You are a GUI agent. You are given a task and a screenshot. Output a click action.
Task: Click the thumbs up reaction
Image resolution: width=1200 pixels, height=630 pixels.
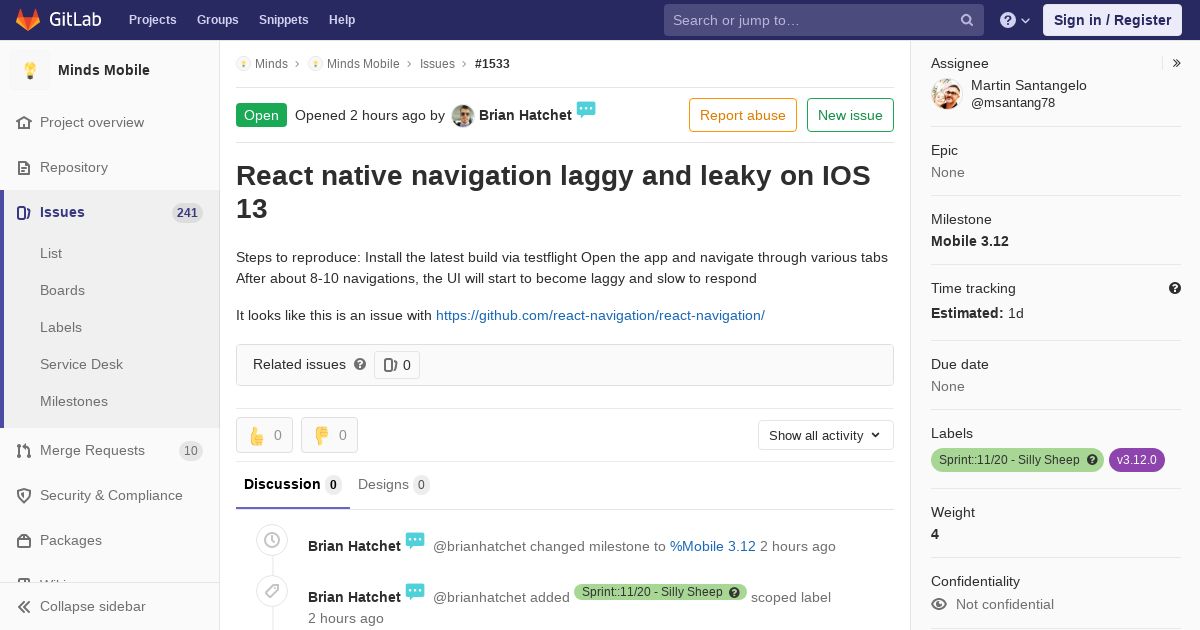[x=264, y=435]
